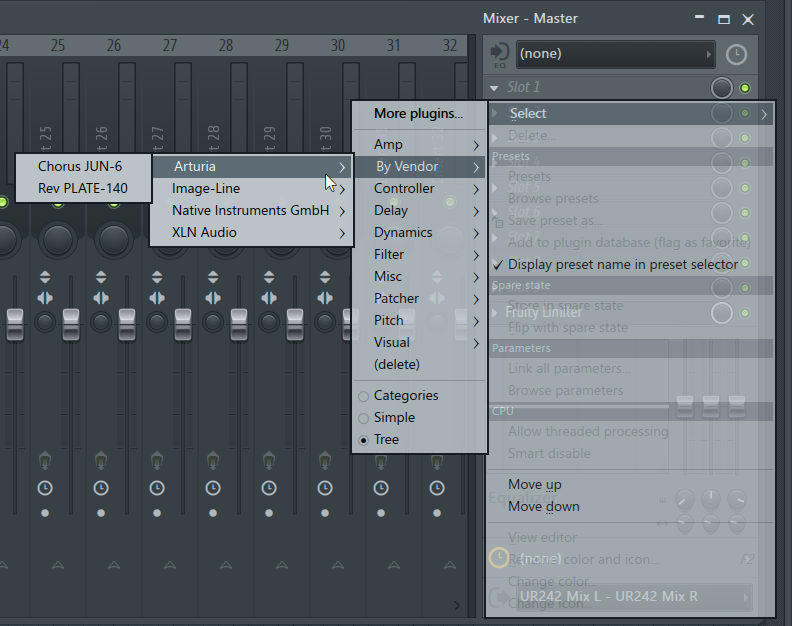Expand the Arturia vendor submenu
This screenshot has width=792, height=626.
pyautogui.click(x=252, y=167)
